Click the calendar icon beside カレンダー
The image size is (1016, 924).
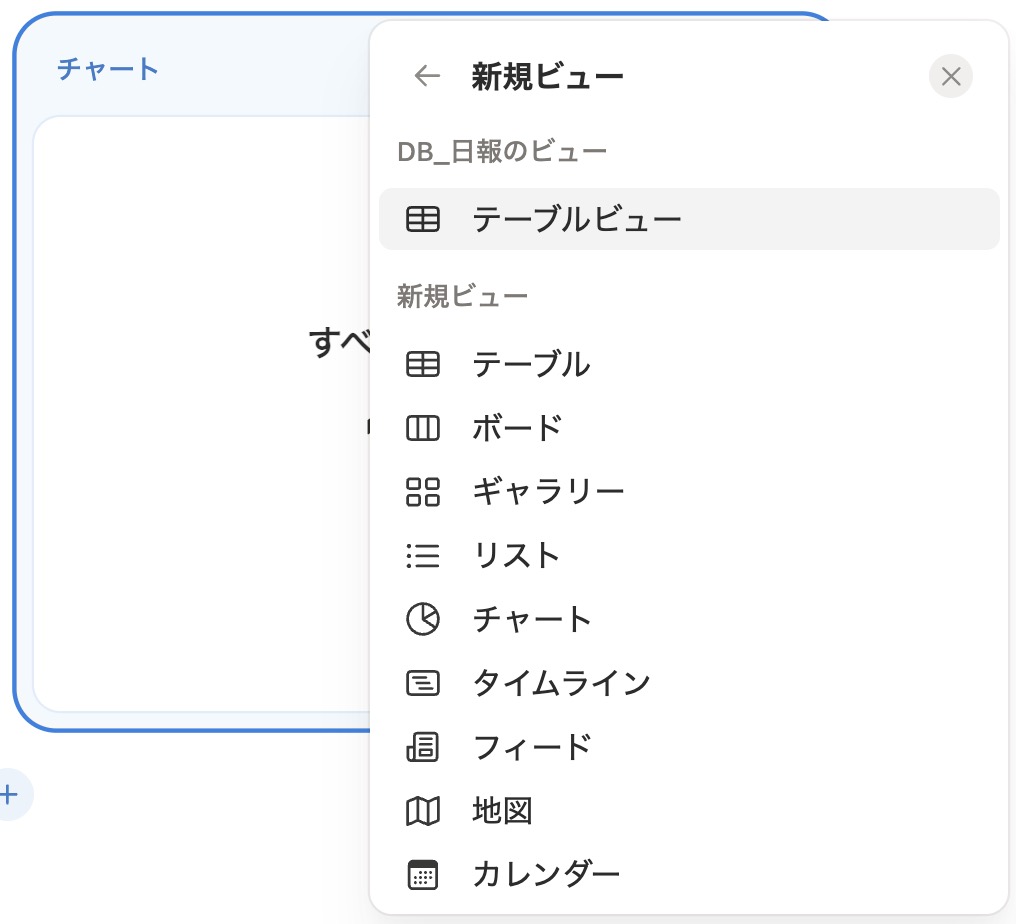(x=423, y=875)
